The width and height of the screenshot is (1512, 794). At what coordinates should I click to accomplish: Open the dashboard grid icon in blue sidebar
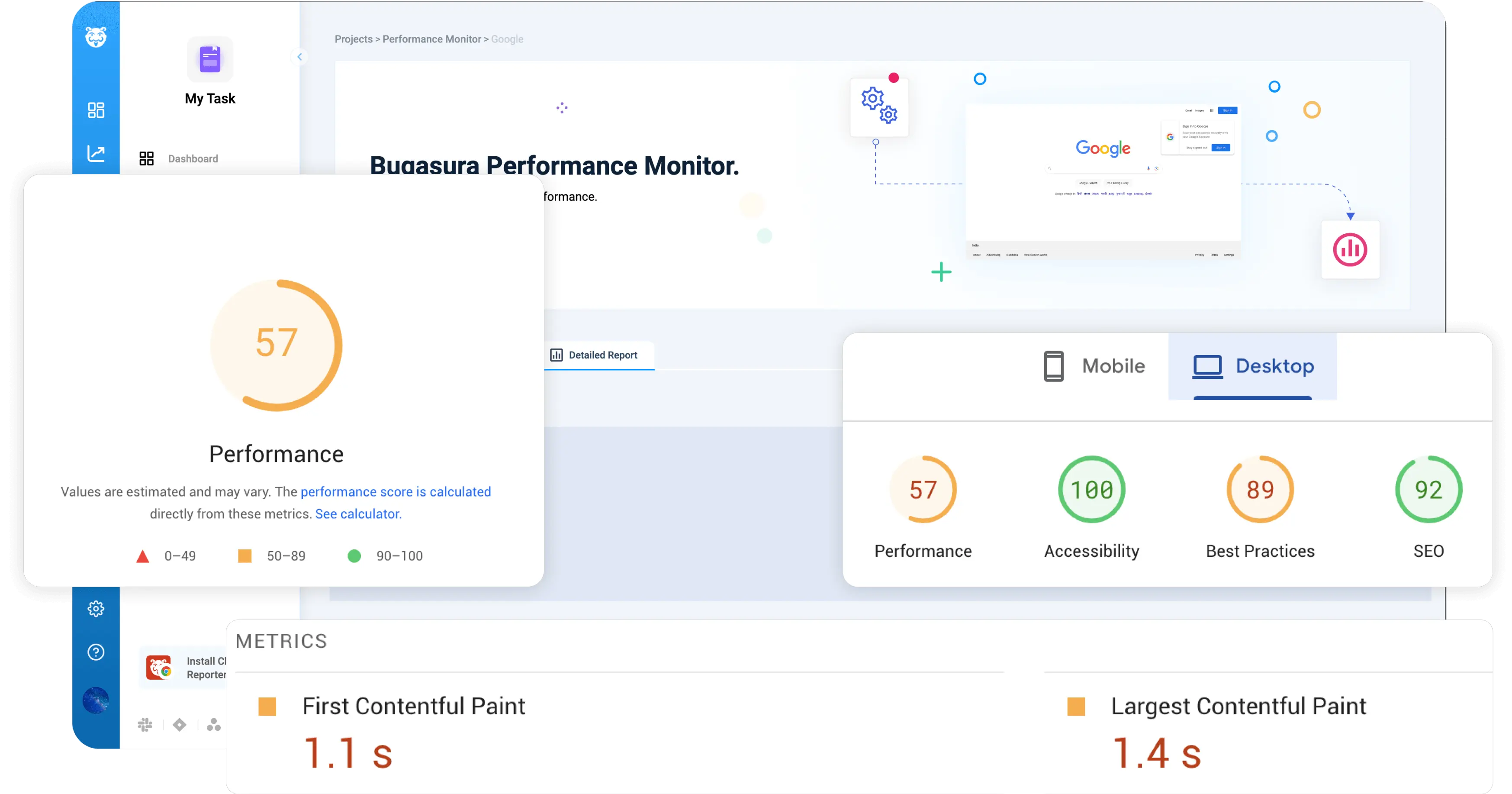(x=96, y=110)
